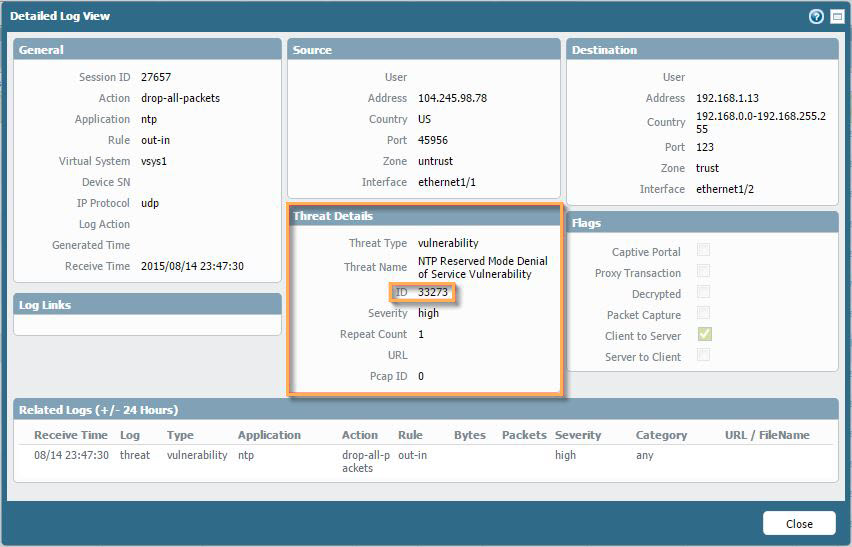
Task: Click the URL / FileName column header
Action: click(767, 435)
